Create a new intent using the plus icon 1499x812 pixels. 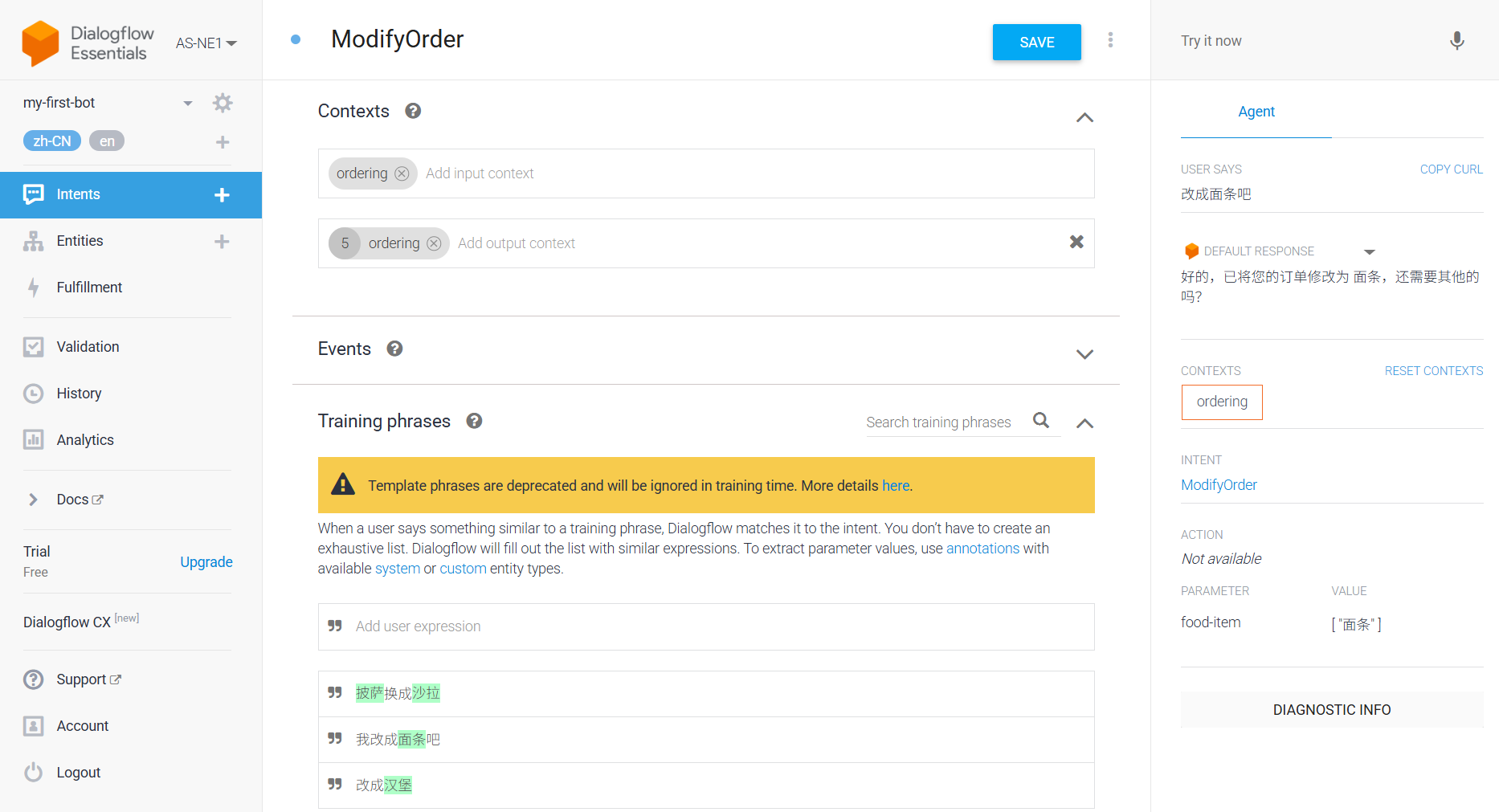click(223, 195)
